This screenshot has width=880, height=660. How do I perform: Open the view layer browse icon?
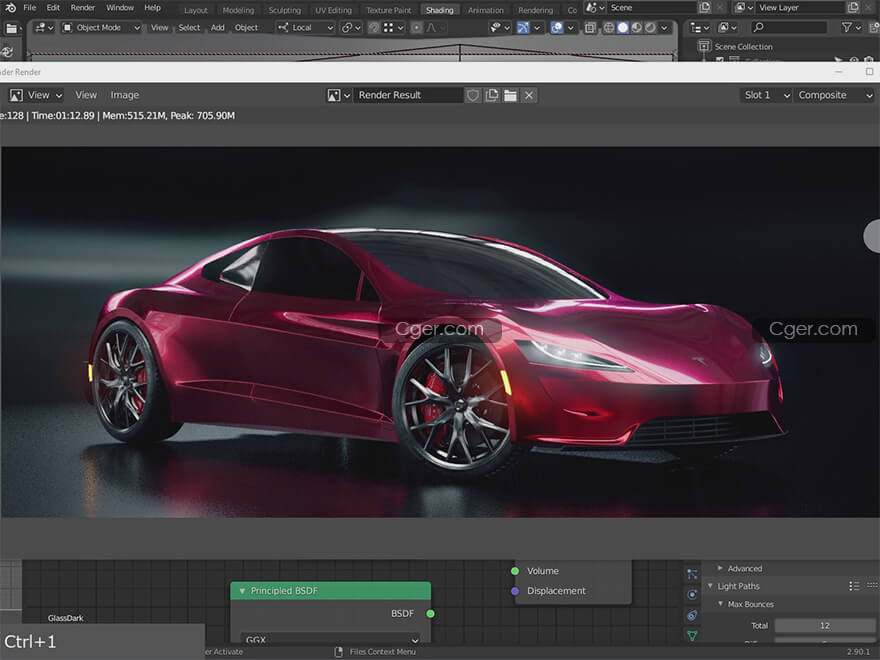[x=744, y=8]
